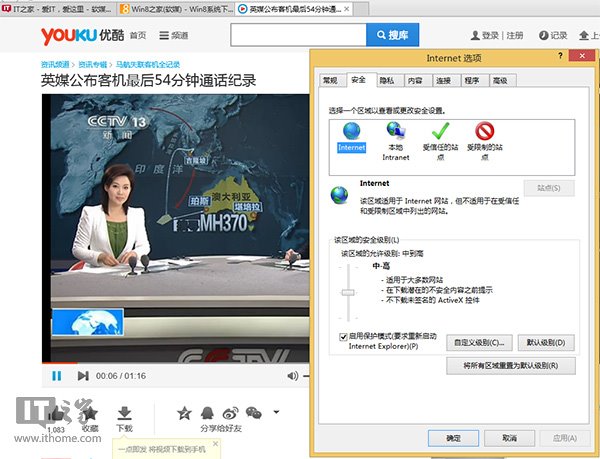Click the 搜库 search button
Screen dimensions: 600x459
[393, 35]
